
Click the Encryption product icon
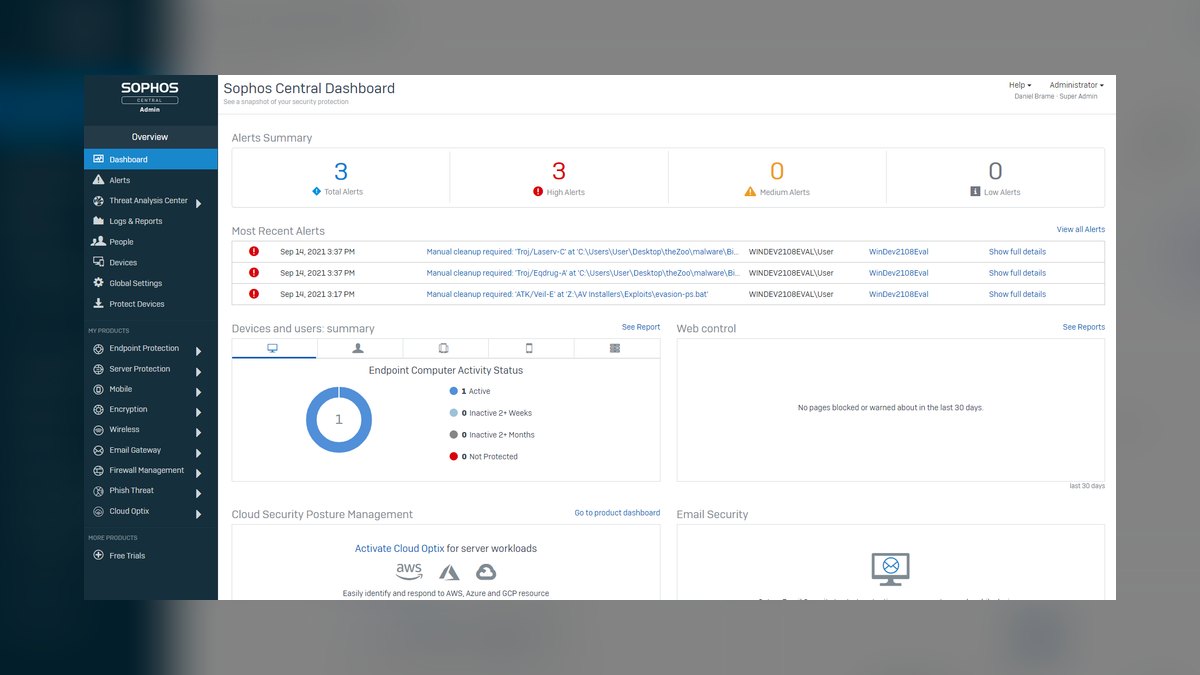[x=98, y=410]
